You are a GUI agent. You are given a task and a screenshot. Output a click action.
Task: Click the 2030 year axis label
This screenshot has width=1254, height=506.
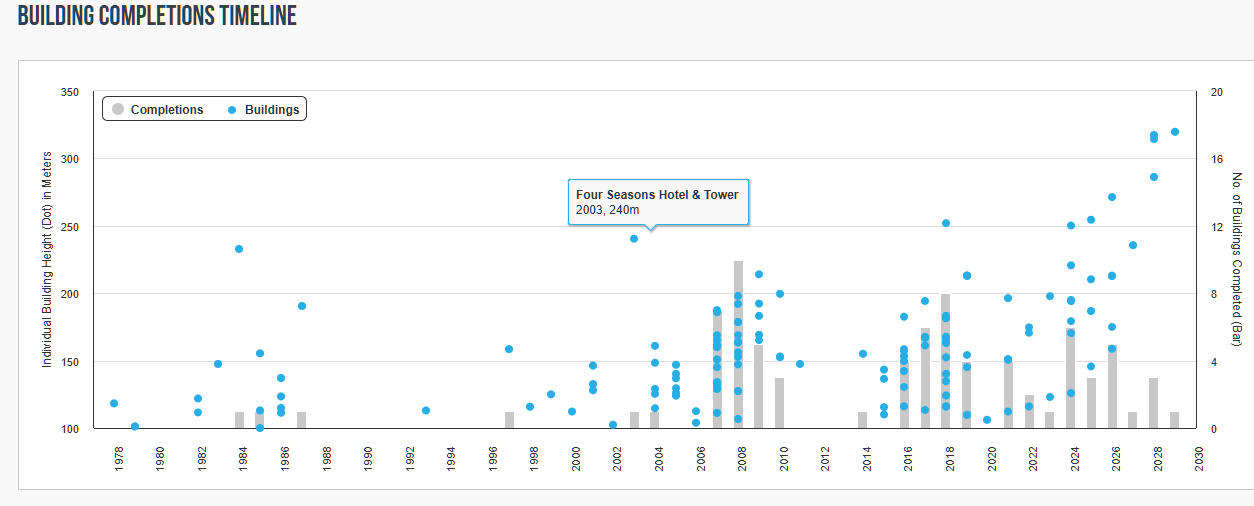1200,458
